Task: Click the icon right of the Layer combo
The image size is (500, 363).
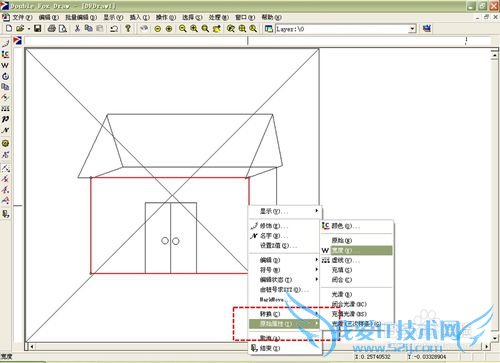Action: (x=427, y=29)
